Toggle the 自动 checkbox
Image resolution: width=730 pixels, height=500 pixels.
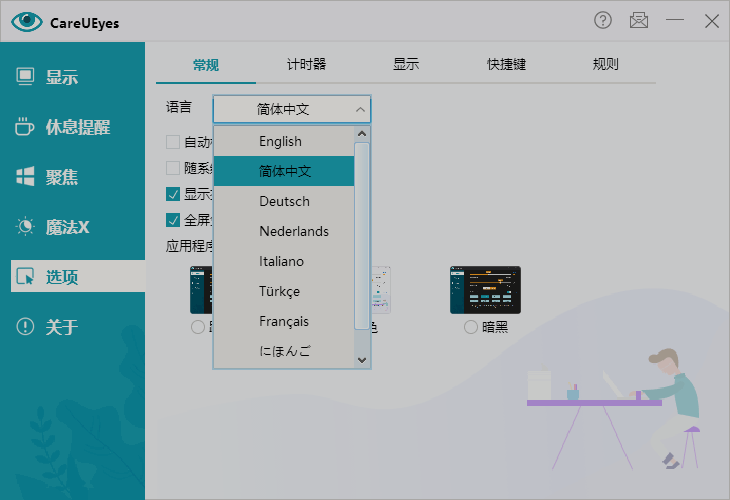pos(173,142)
